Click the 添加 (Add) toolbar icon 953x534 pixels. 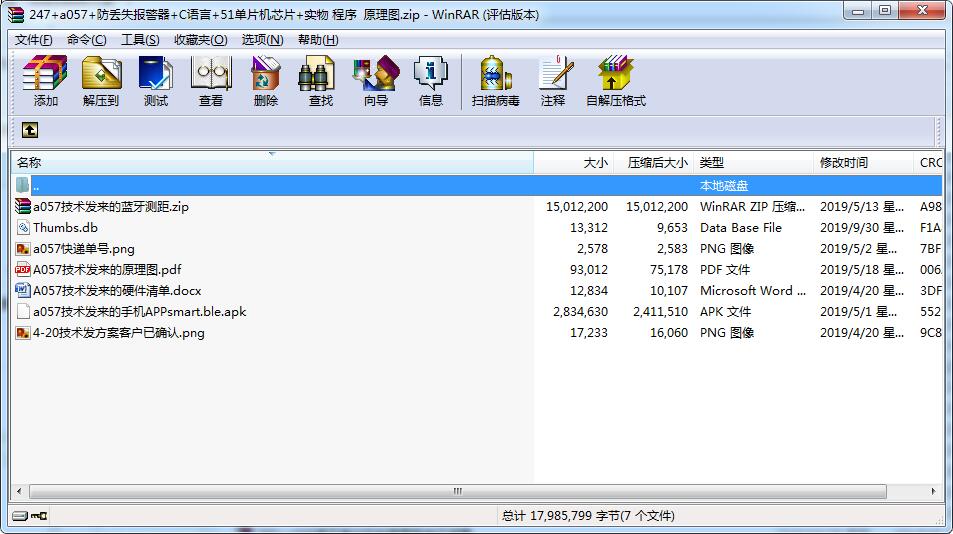(45, 73)
